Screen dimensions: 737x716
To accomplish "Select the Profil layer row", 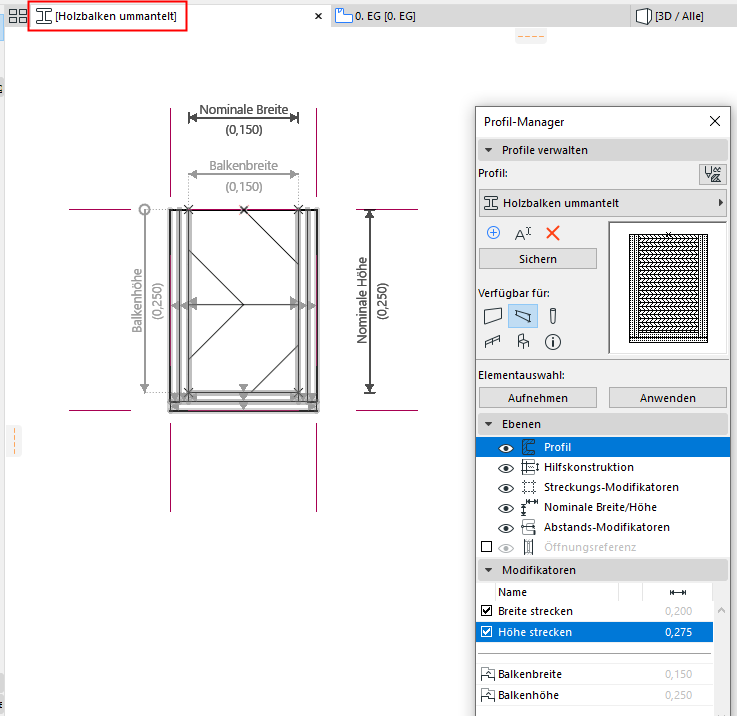I will (x=603, y=447).
